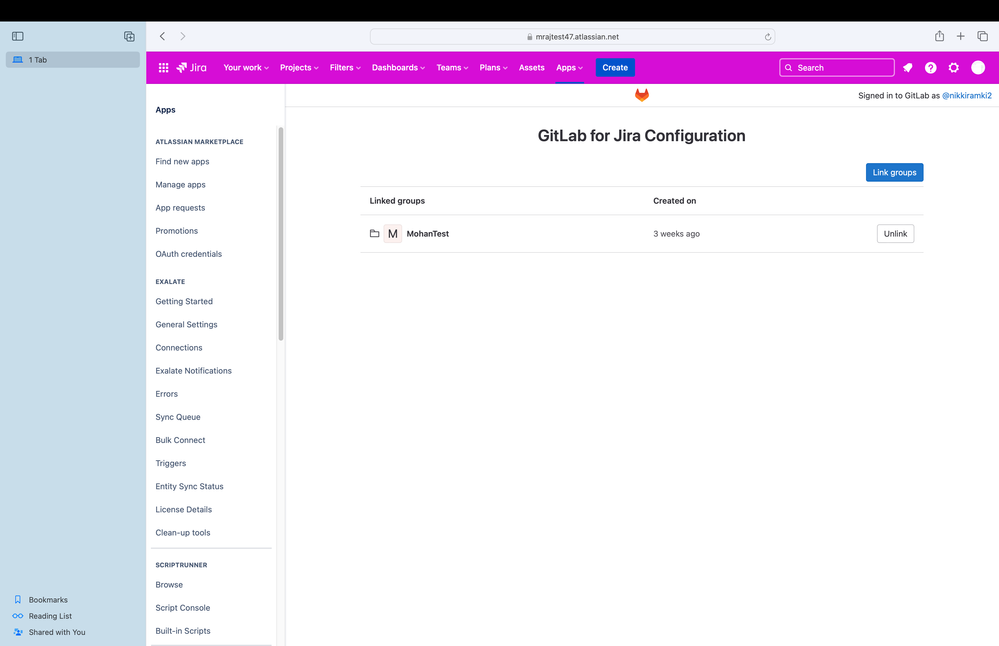Open Exalate Getting Started

coord(184,301)
